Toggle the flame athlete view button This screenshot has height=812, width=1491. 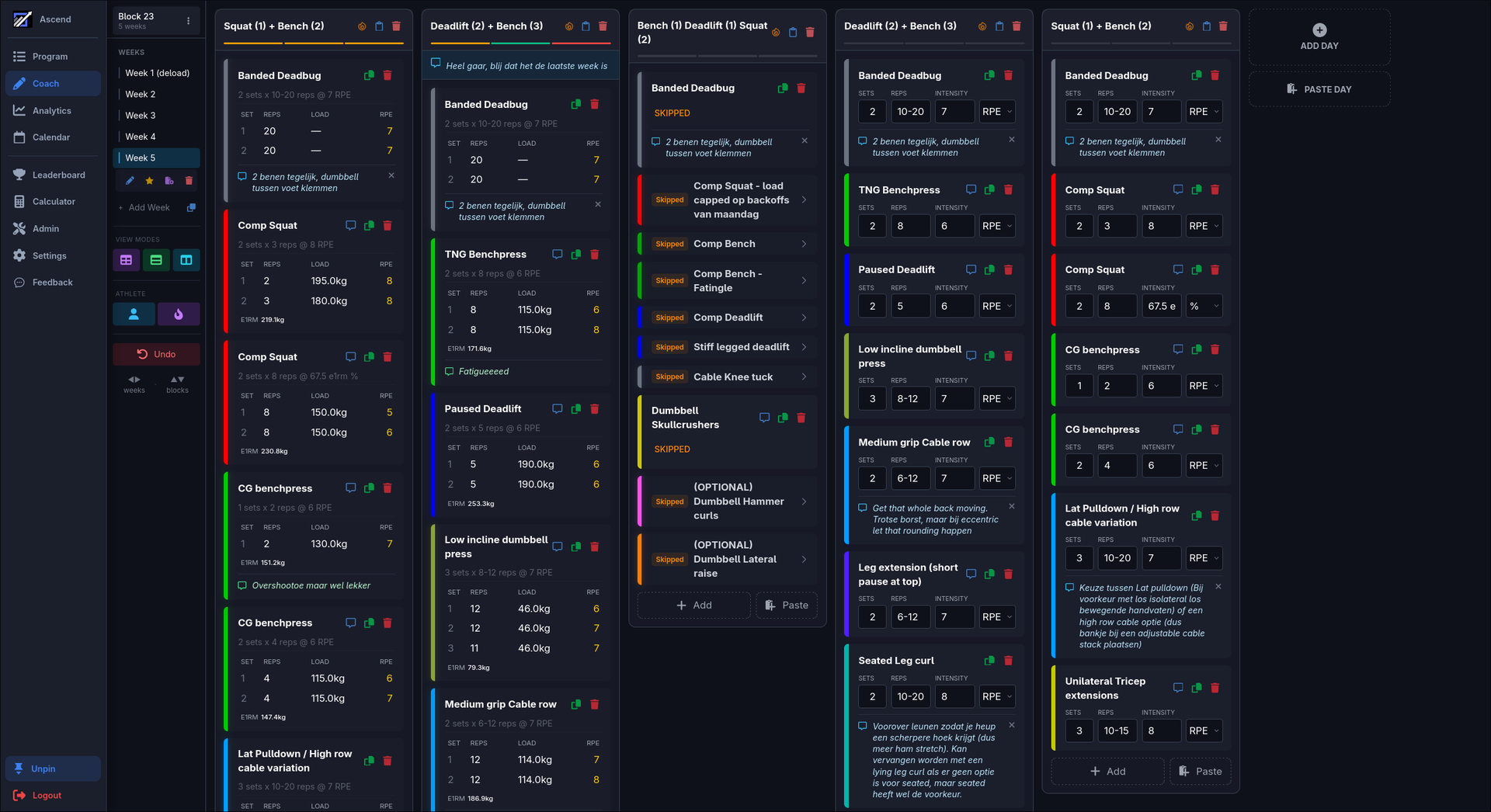[179, 314]
